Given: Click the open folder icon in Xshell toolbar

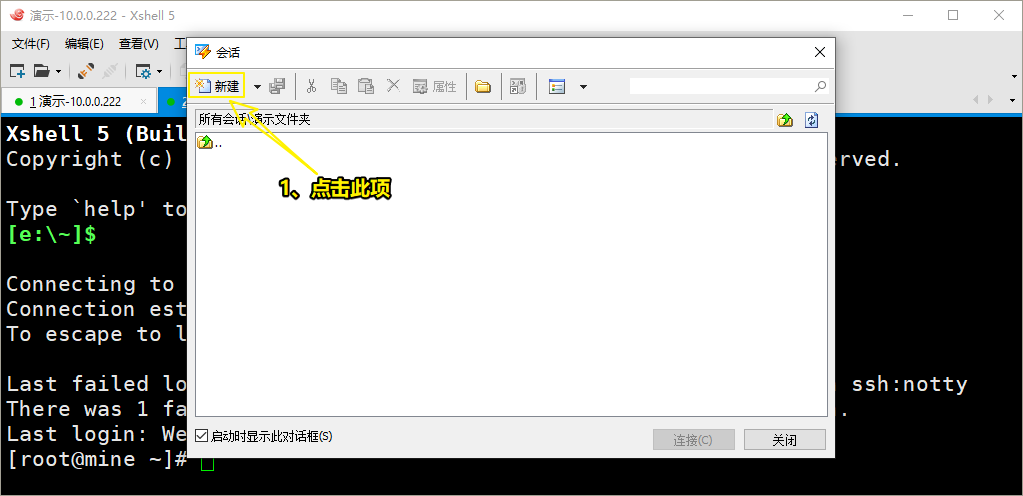Looking at the screenshot, I should (x=41, y=70).
